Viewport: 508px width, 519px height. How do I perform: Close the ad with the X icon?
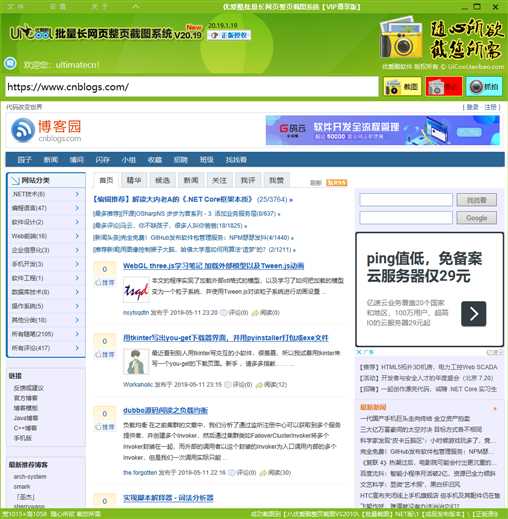359,352
